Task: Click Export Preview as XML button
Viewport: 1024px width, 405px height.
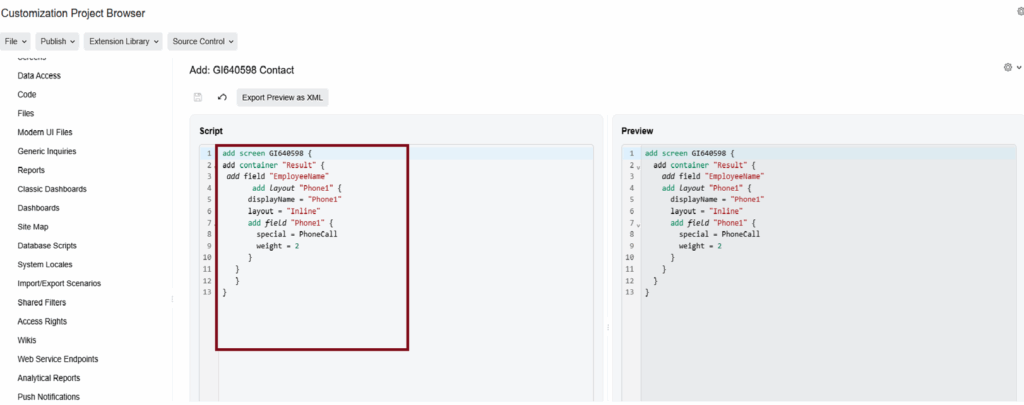Action: 282,97
